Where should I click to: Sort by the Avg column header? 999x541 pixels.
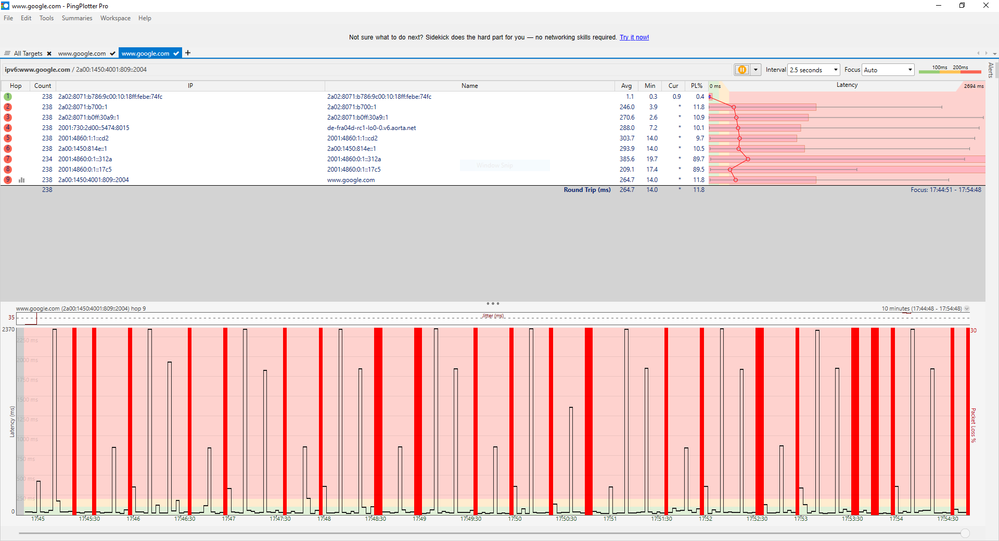[626, 85]
